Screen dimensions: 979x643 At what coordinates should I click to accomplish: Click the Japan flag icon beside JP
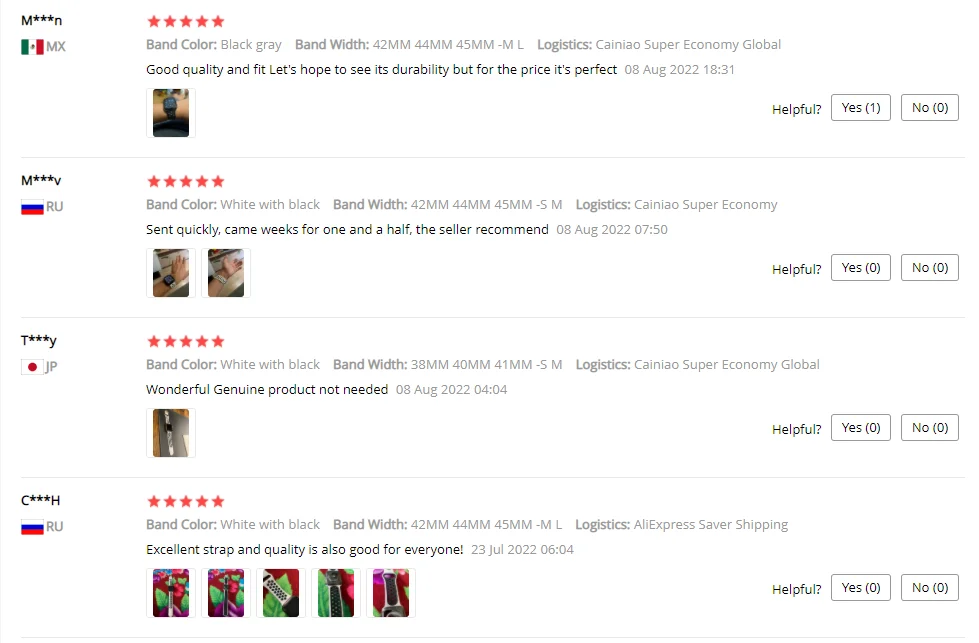click(32, 367)
